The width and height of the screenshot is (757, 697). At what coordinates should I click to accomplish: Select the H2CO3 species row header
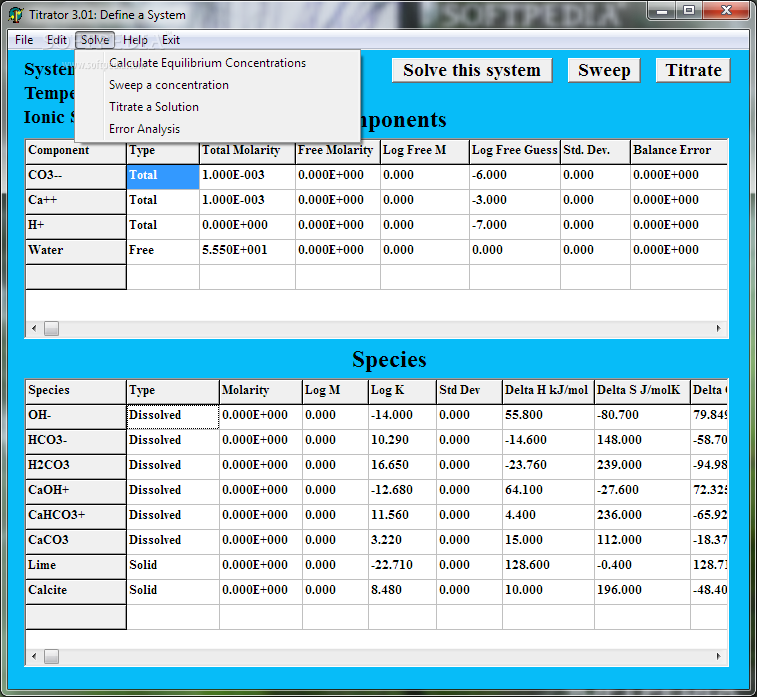point(76,467)
